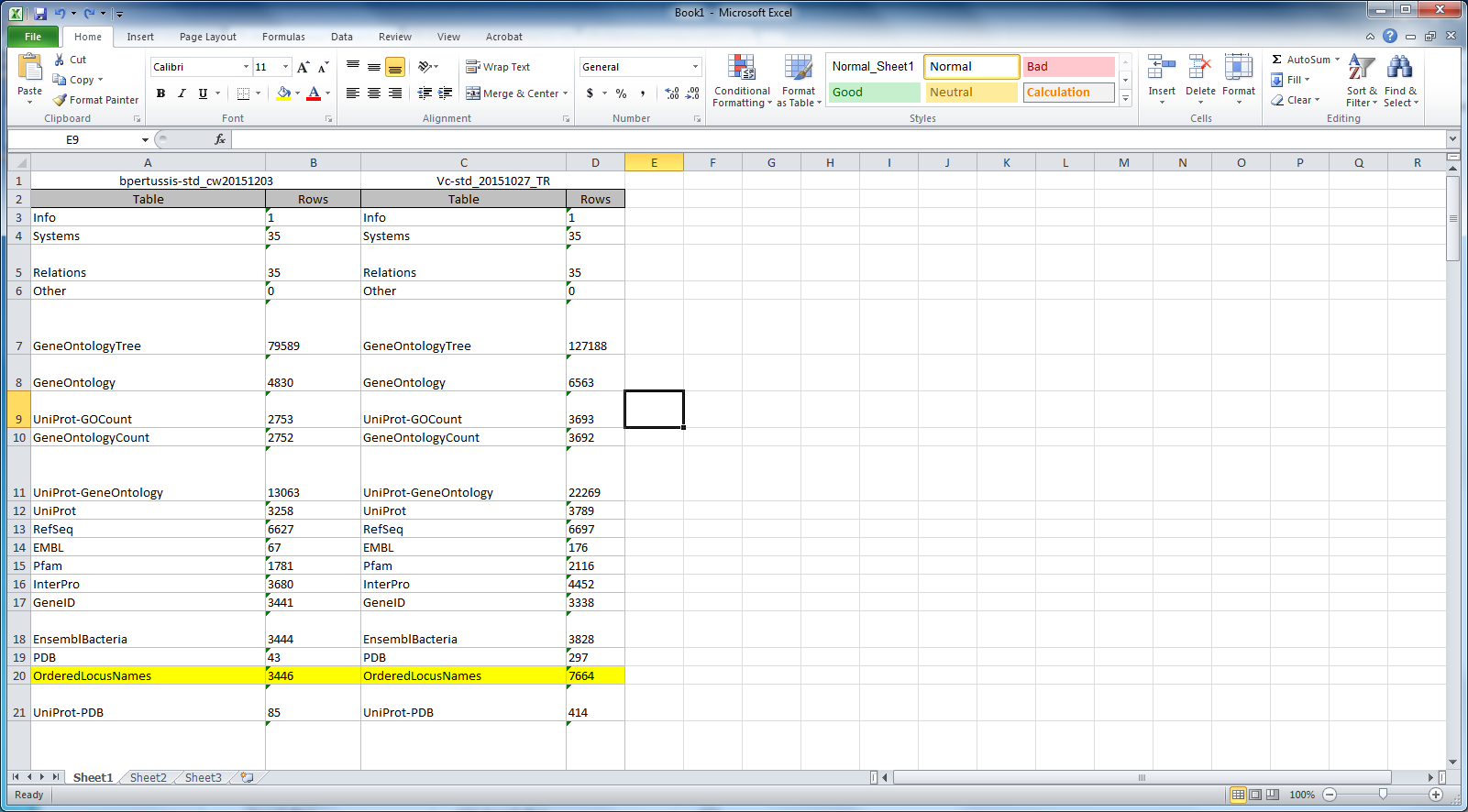This screenshot has width=1468, height=812.
Task: Open Name Box dropdown
Action: (x=145, y=139)
